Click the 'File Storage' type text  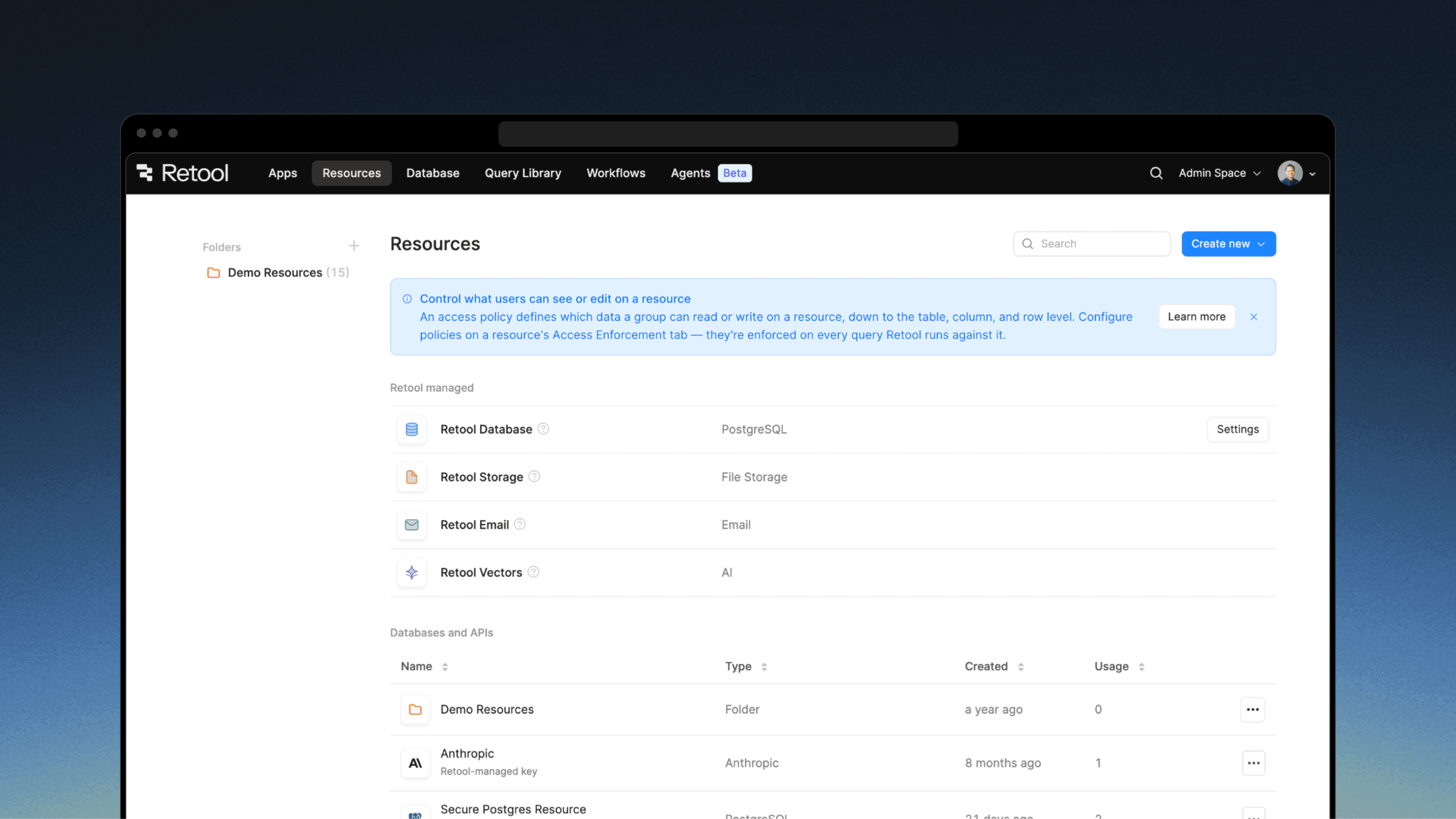(x=754, y=477)
